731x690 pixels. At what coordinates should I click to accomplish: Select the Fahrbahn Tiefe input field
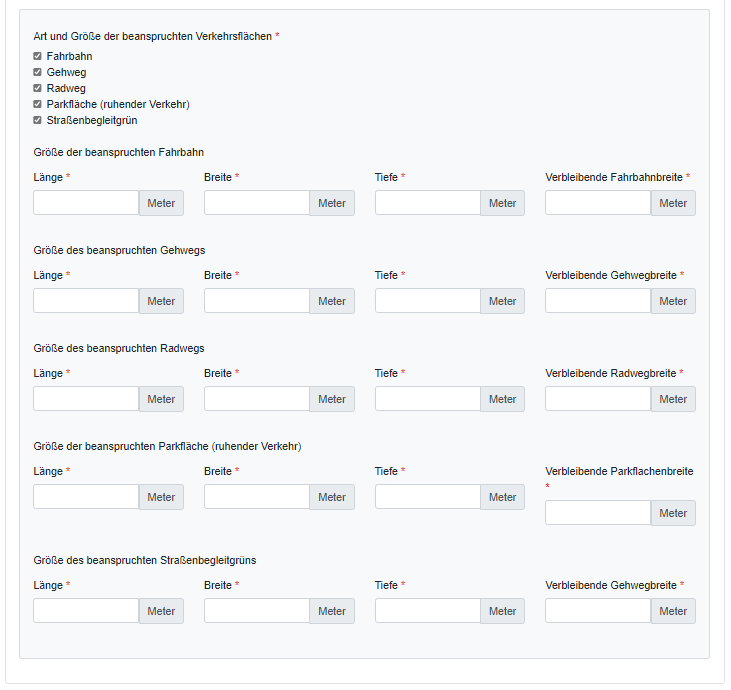coord(428,203)
